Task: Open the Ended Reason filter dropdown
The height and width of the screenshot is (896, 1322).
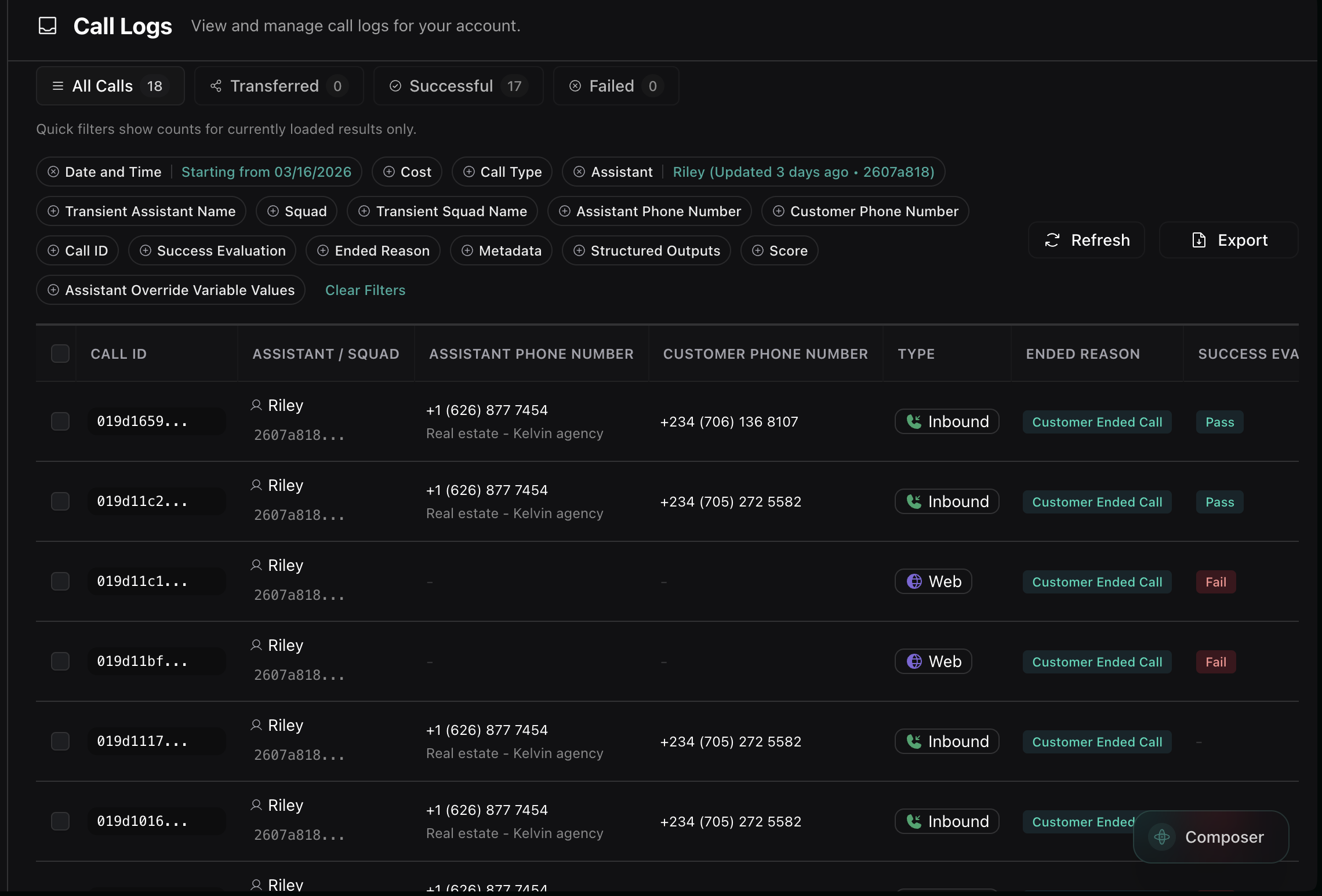Action: click(373, 251)
